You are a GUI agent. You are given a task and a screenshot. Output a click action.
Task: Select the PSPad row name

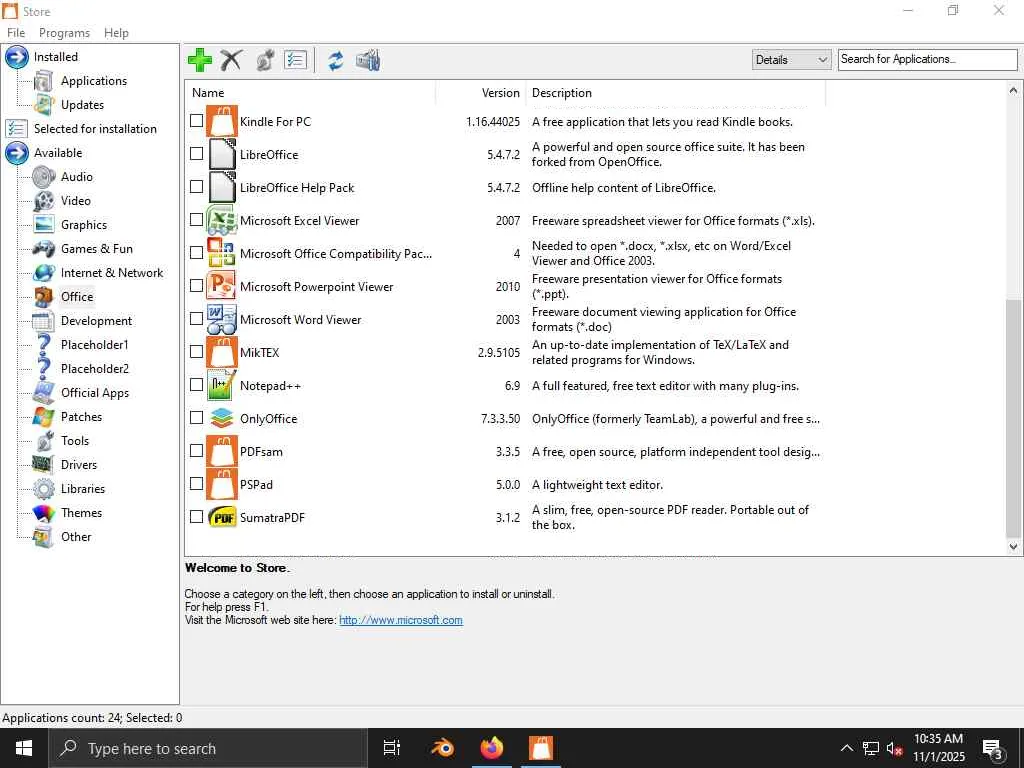pyautogui.click(x=256, y=485)
